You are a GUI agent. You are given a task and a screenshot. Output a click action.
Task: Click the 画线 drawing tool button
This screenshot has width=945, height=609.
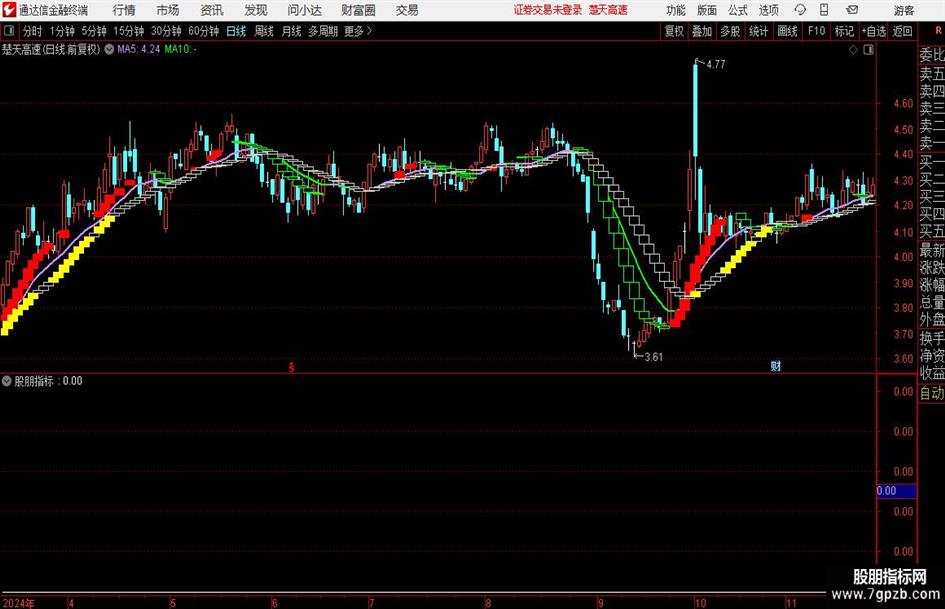[787, 31]
